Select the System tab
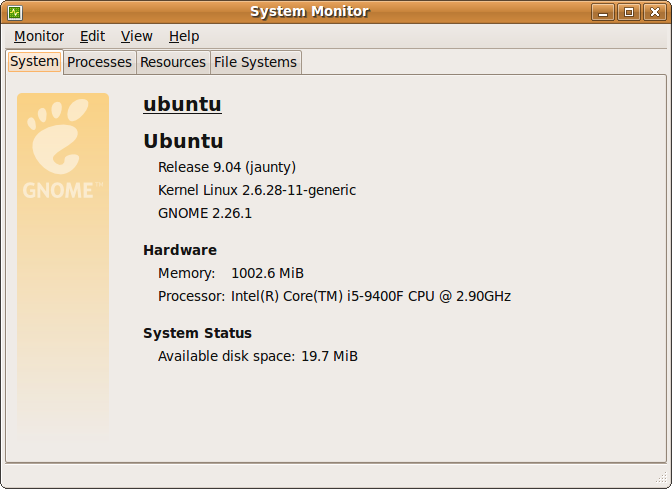Image resolution: width=672 pixels, height=489 pixels. (x=35, y=61)
